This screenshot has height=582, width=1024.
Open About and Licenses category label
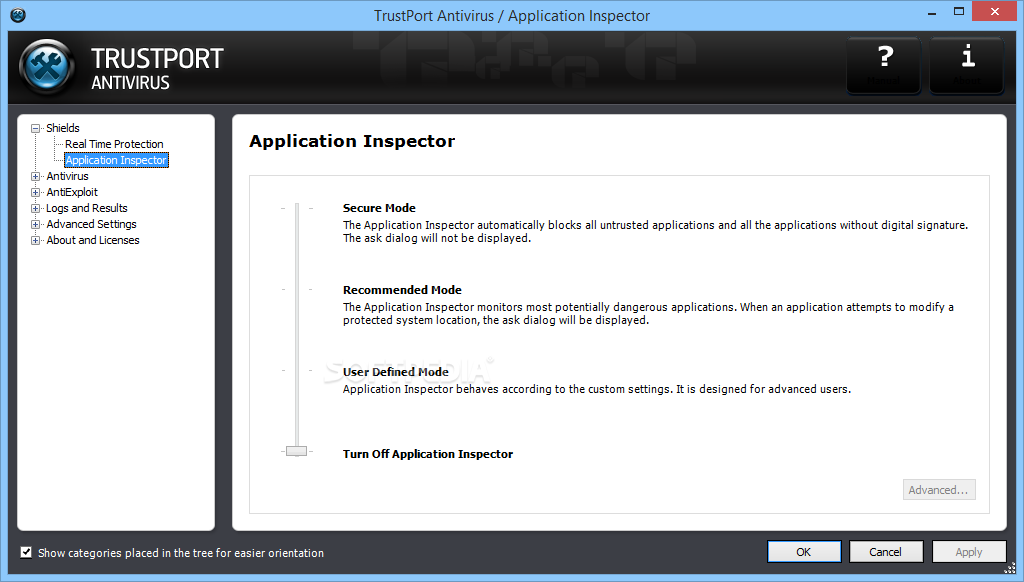93,240
